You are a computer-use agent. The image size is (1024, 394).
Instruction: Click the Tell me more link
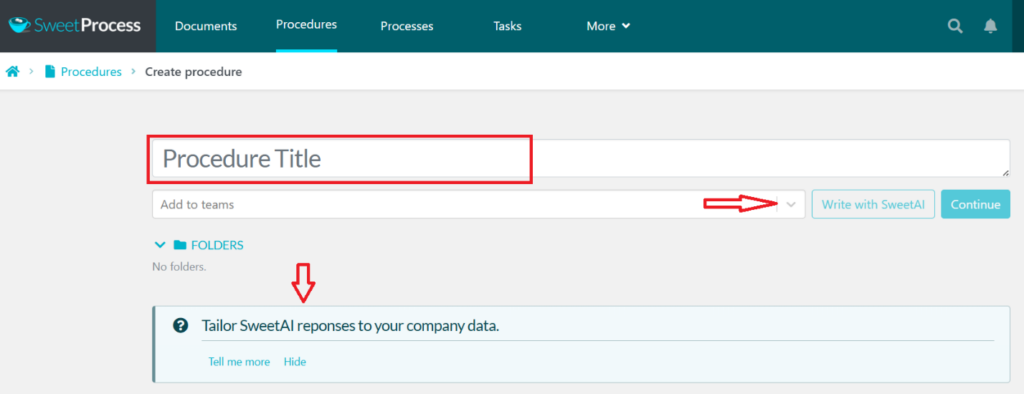(x=239, y=361)
